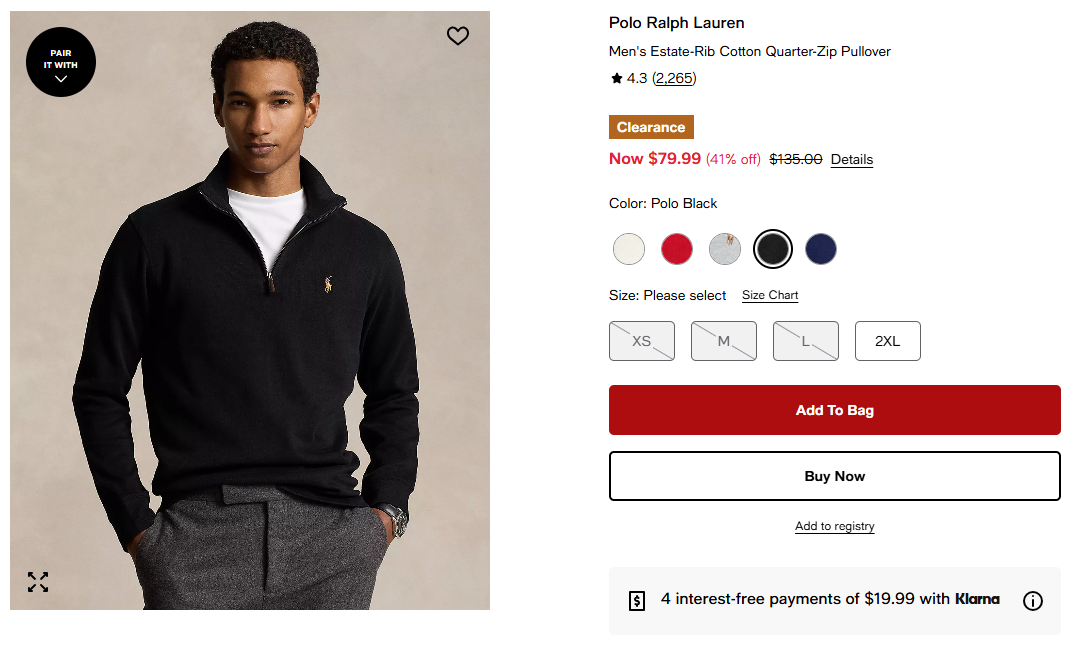
Task: Click the rating star icon
Action: tap(617, 78)
